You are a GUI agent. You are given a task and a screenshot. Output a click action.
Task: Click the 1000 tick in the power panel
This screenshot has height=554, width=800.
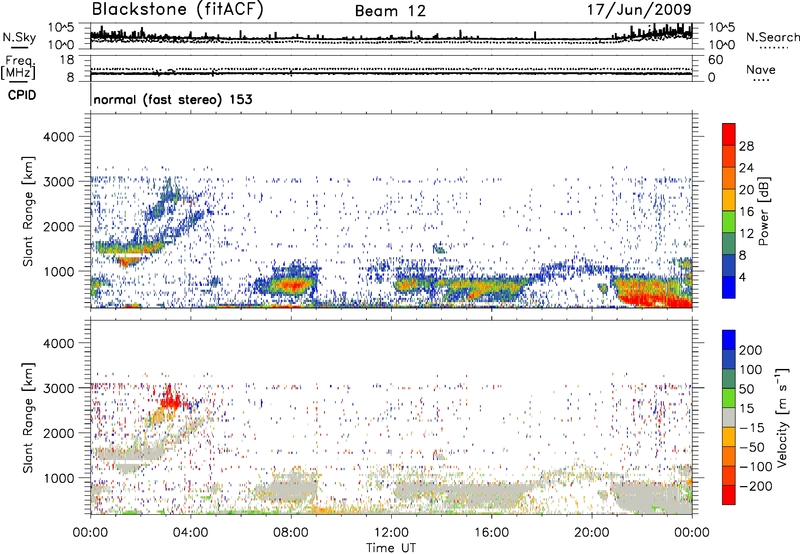59,271
